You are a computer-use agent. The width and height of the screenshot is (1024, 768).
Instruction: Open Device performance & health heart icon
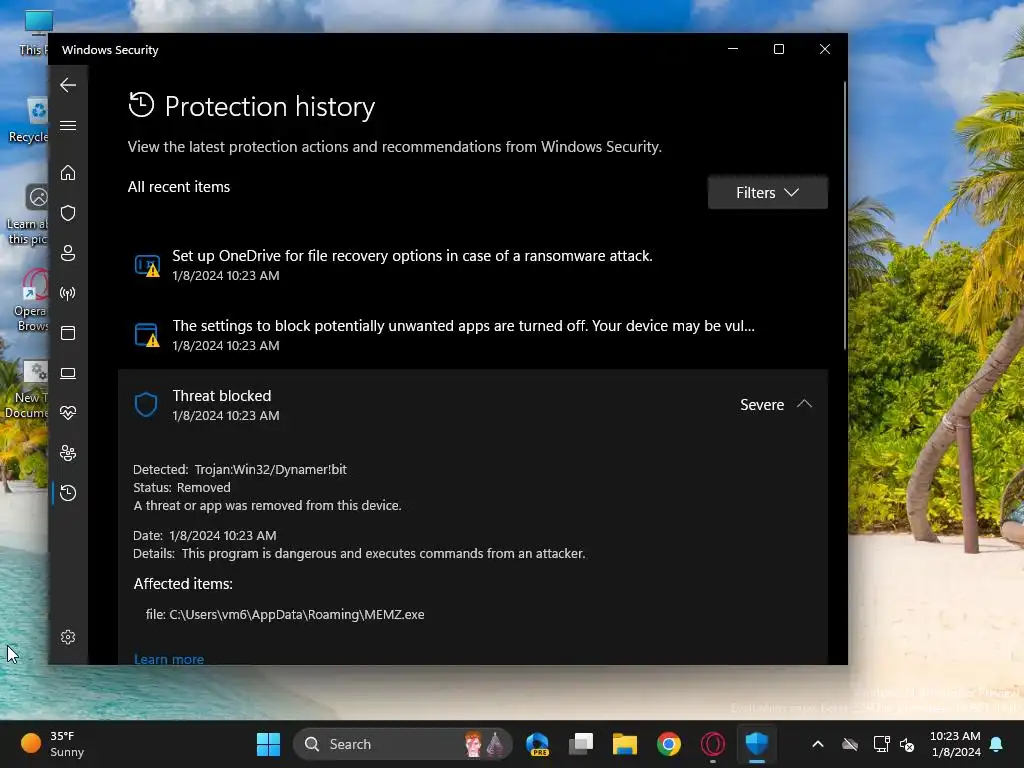tap(68, 413)
